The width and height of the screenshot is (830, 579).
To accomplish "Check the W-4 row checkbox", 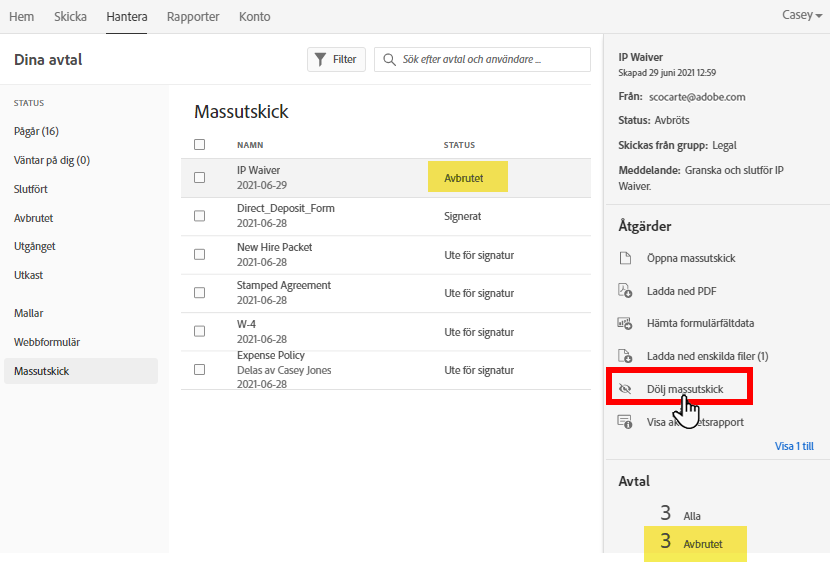I will pyautogui.click(x=200, y=331).
